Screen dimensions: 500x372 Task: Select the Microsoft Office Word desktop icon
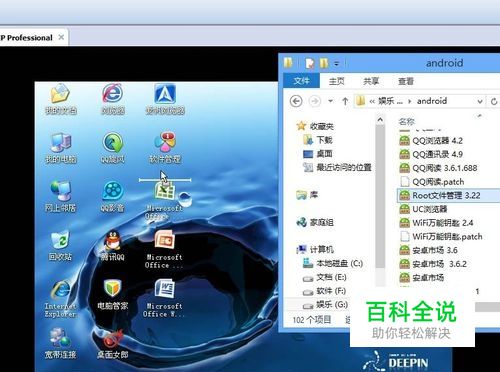(164, 298)
